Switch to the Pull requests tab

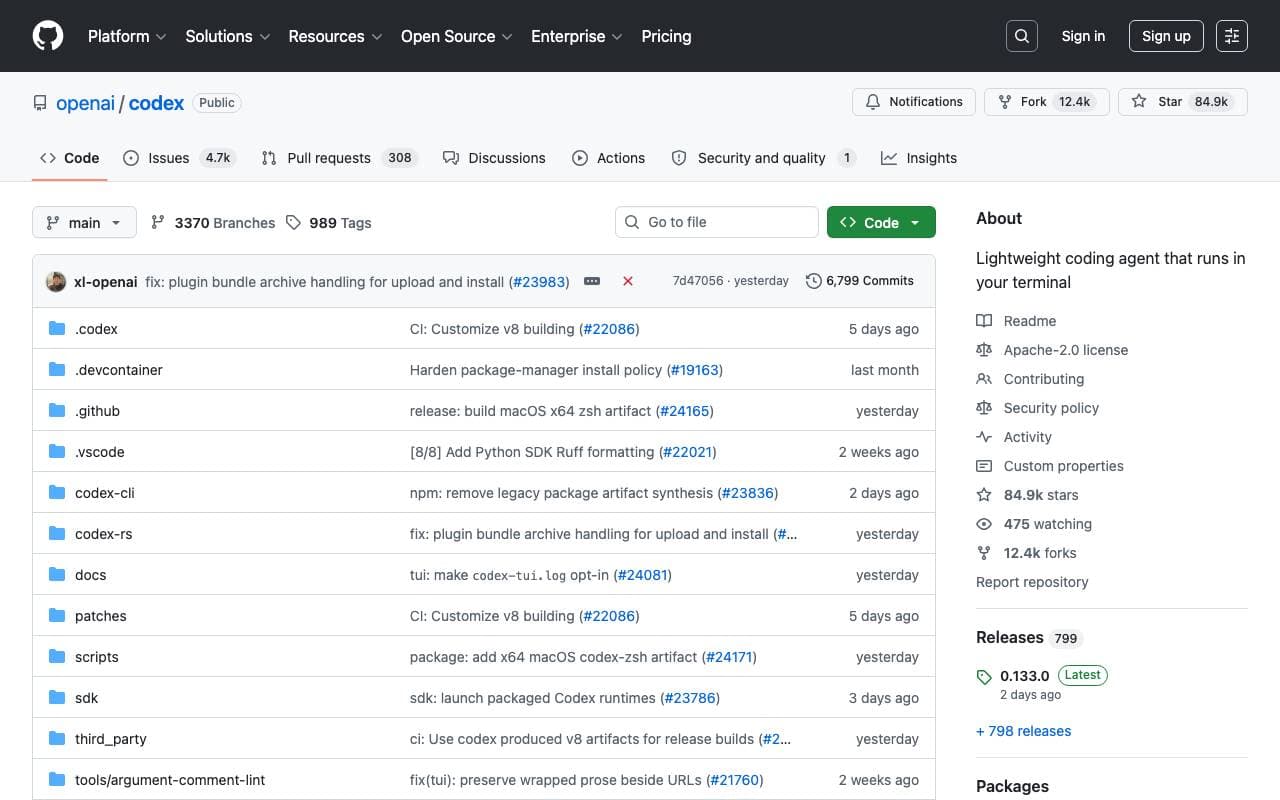(339, 158)
